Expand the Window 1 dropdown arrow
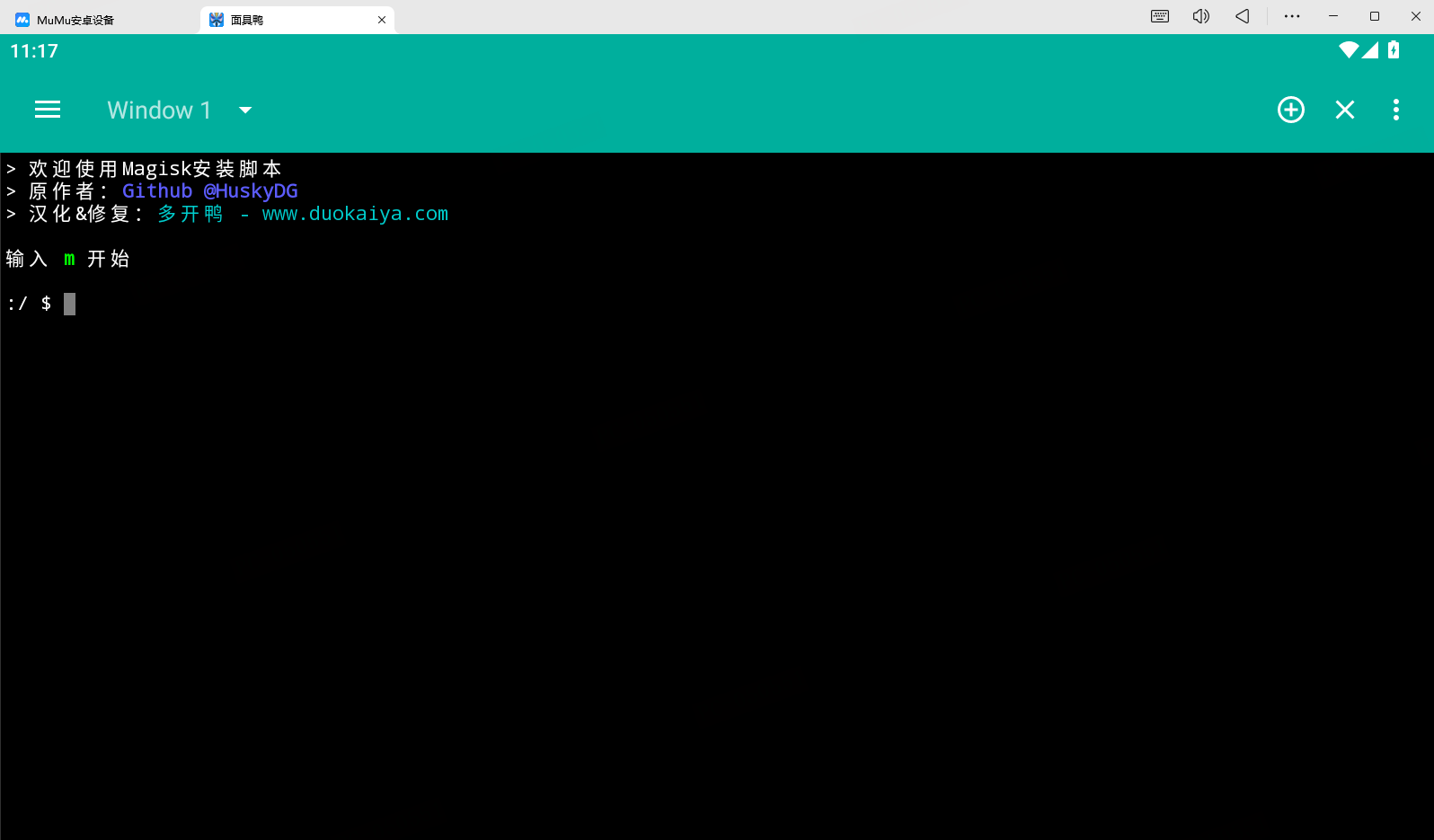The height and width of the screenshot is (840, 1434). pyautogui.click(x=245, y=111)
